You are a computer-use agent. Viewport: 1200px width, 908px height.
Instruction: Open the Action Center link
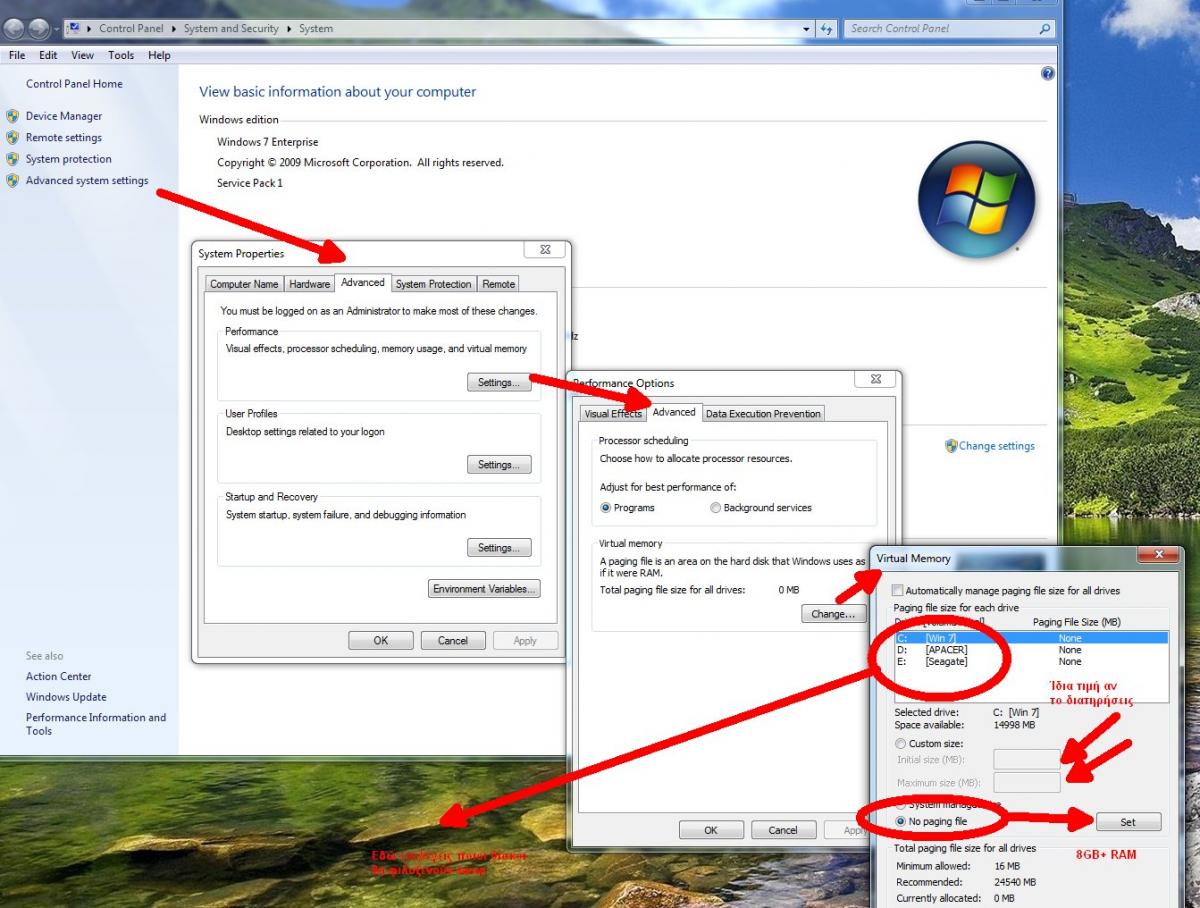[58, 676]
